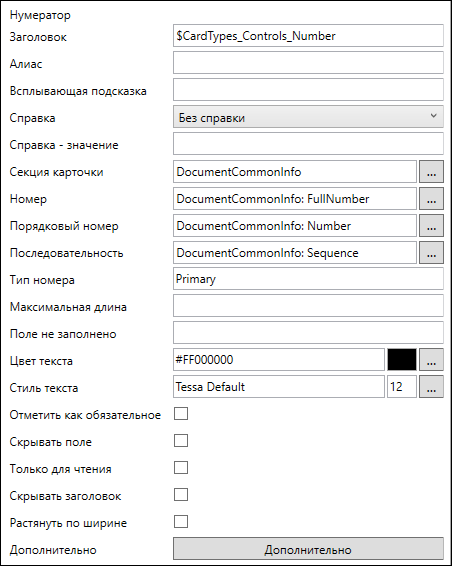Expand the Справка dropdown showing Без справки
The image size is (452, 566).
[308, 117]
